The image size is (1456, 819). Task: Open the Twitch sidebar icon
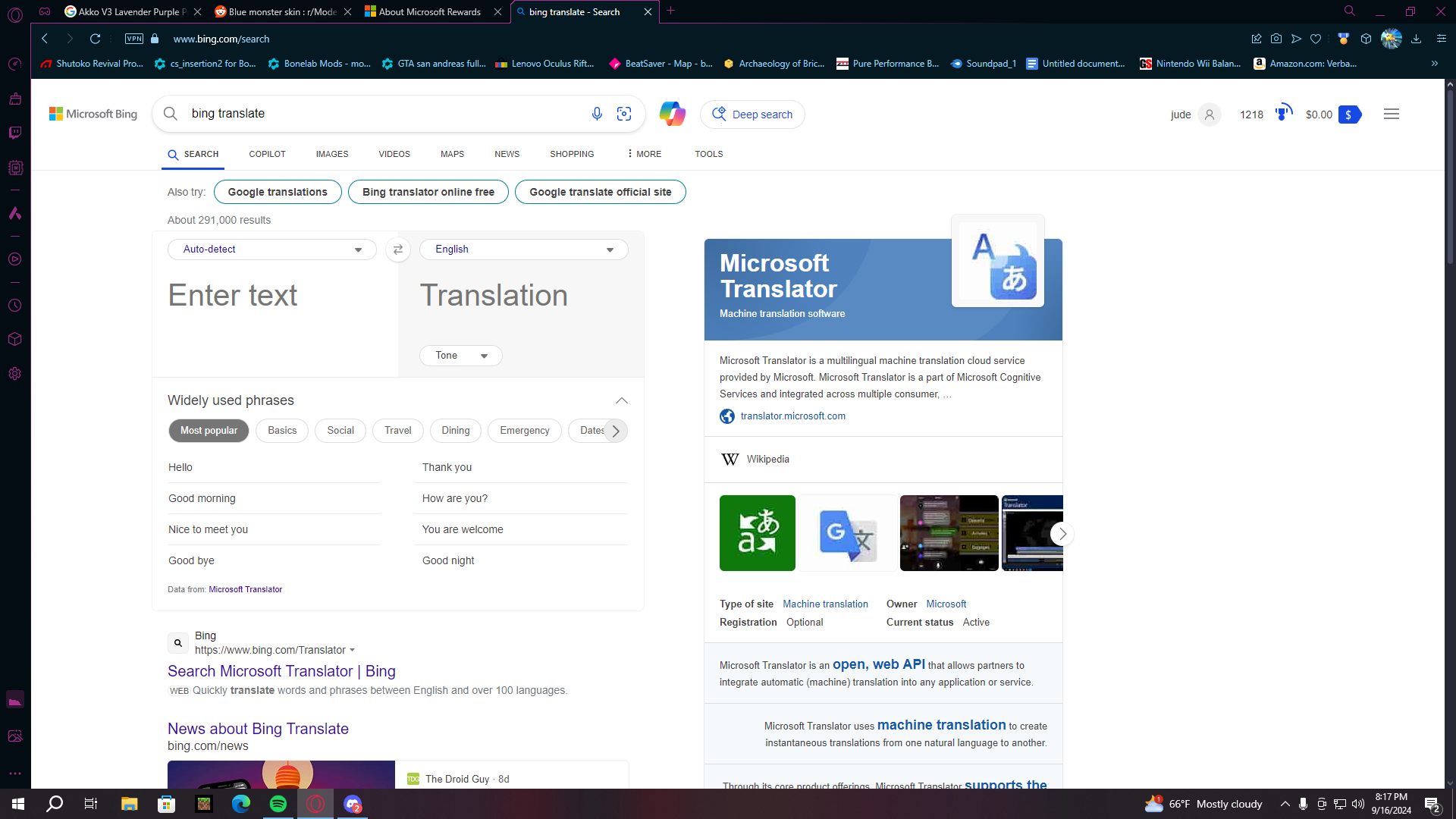coord(15,133)
